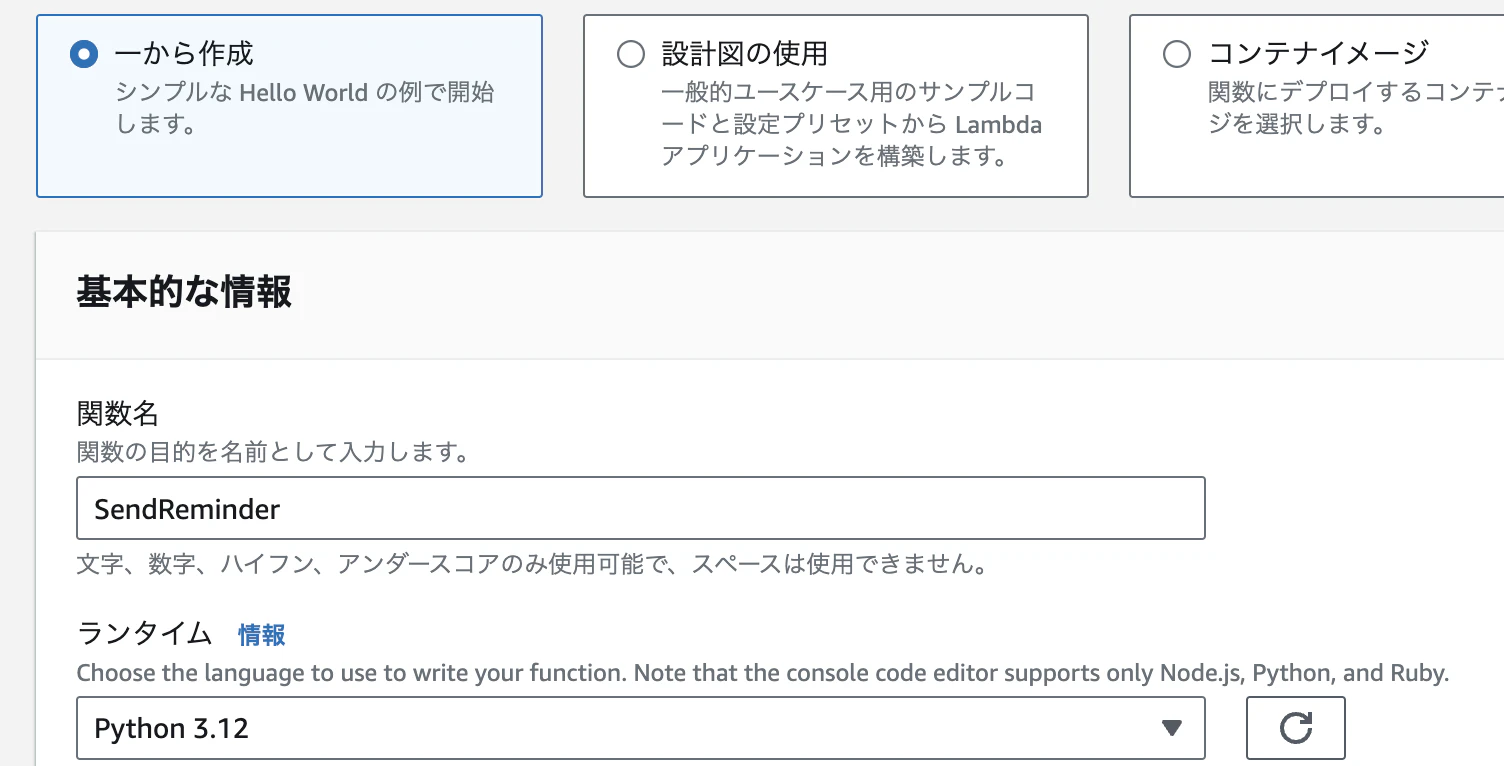The image size is (1504, 766).
Task: Open the Python 3.12 runtime combo box
Action: coord(641,728)
